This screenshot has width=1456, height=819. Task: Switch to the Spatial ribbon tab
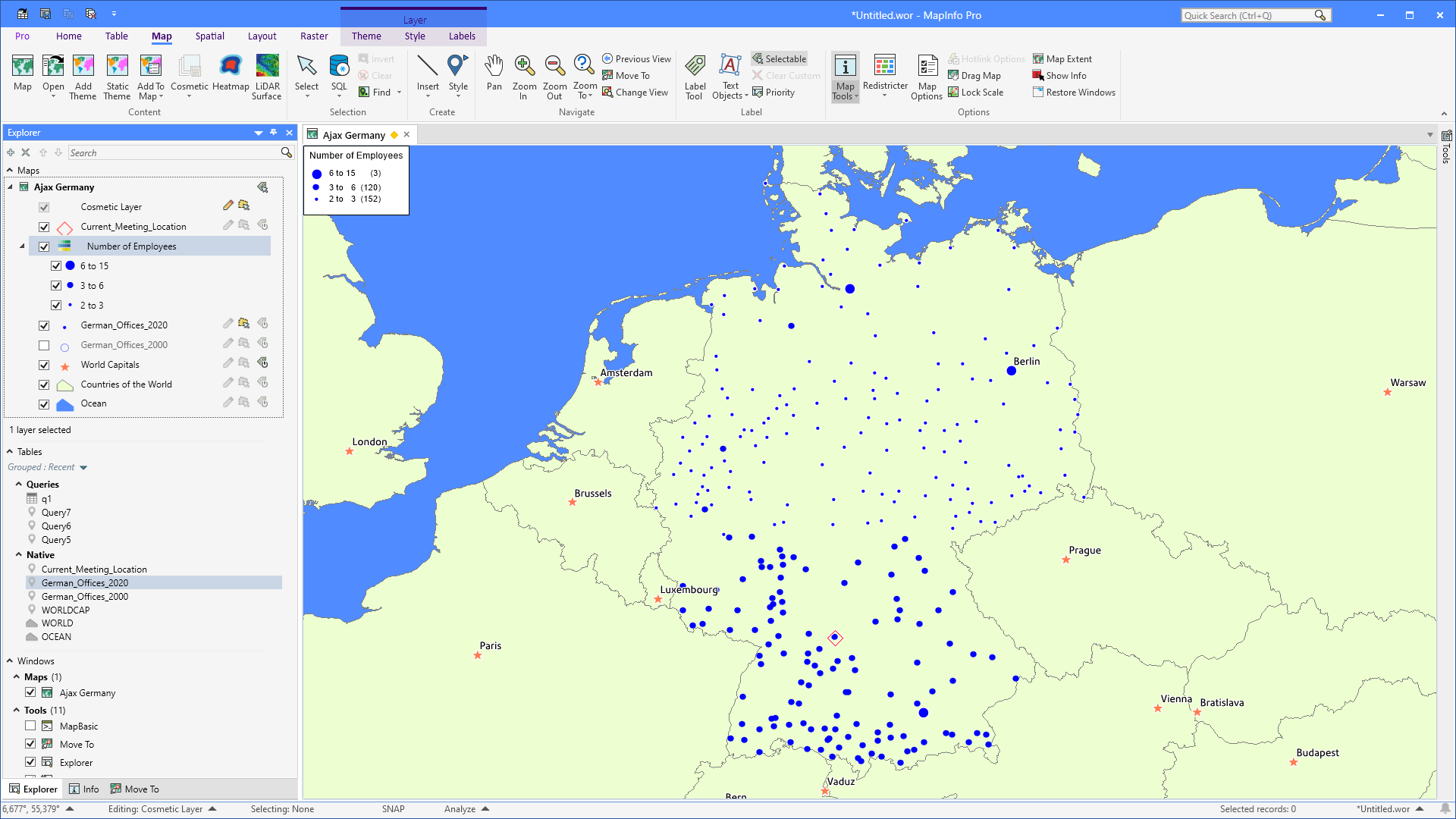209,36
